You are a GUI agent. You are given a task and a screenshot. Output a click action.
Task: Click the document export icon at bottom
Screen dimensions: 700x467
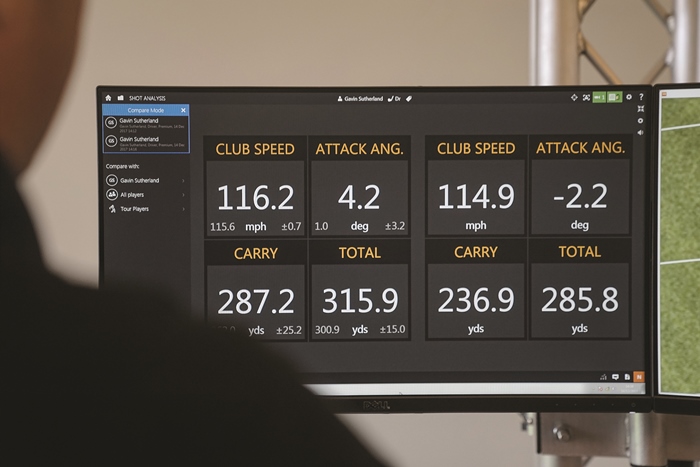[x=627, y=377]
